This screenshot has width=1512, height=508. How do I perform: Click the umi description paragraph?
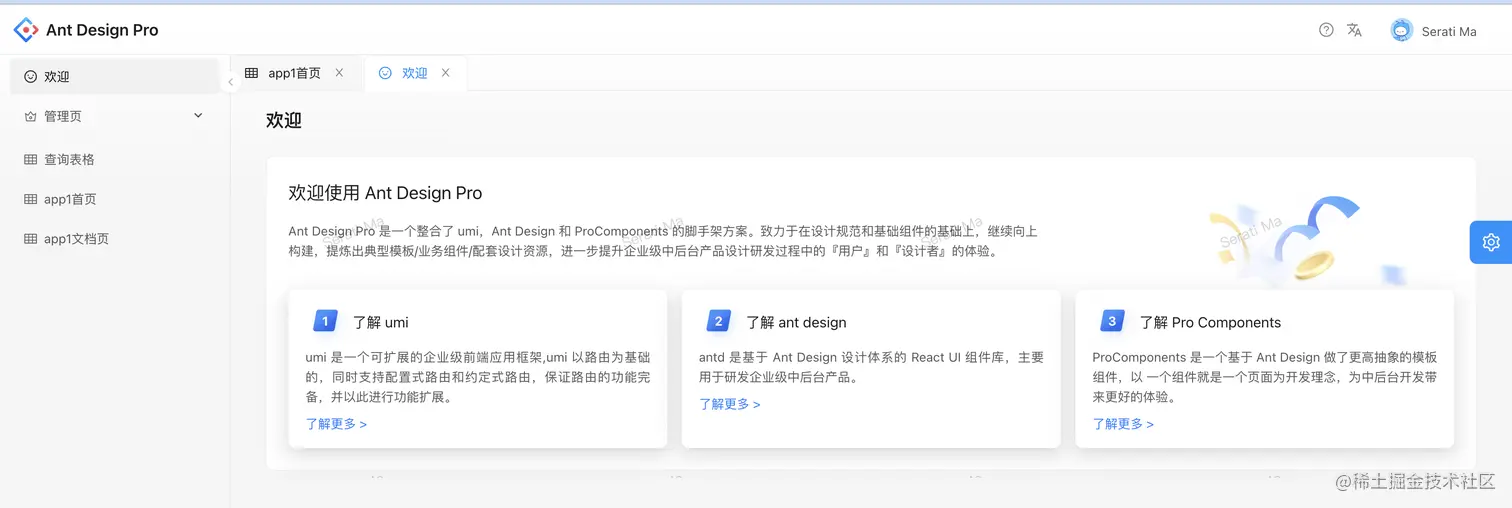coord(478,377)
